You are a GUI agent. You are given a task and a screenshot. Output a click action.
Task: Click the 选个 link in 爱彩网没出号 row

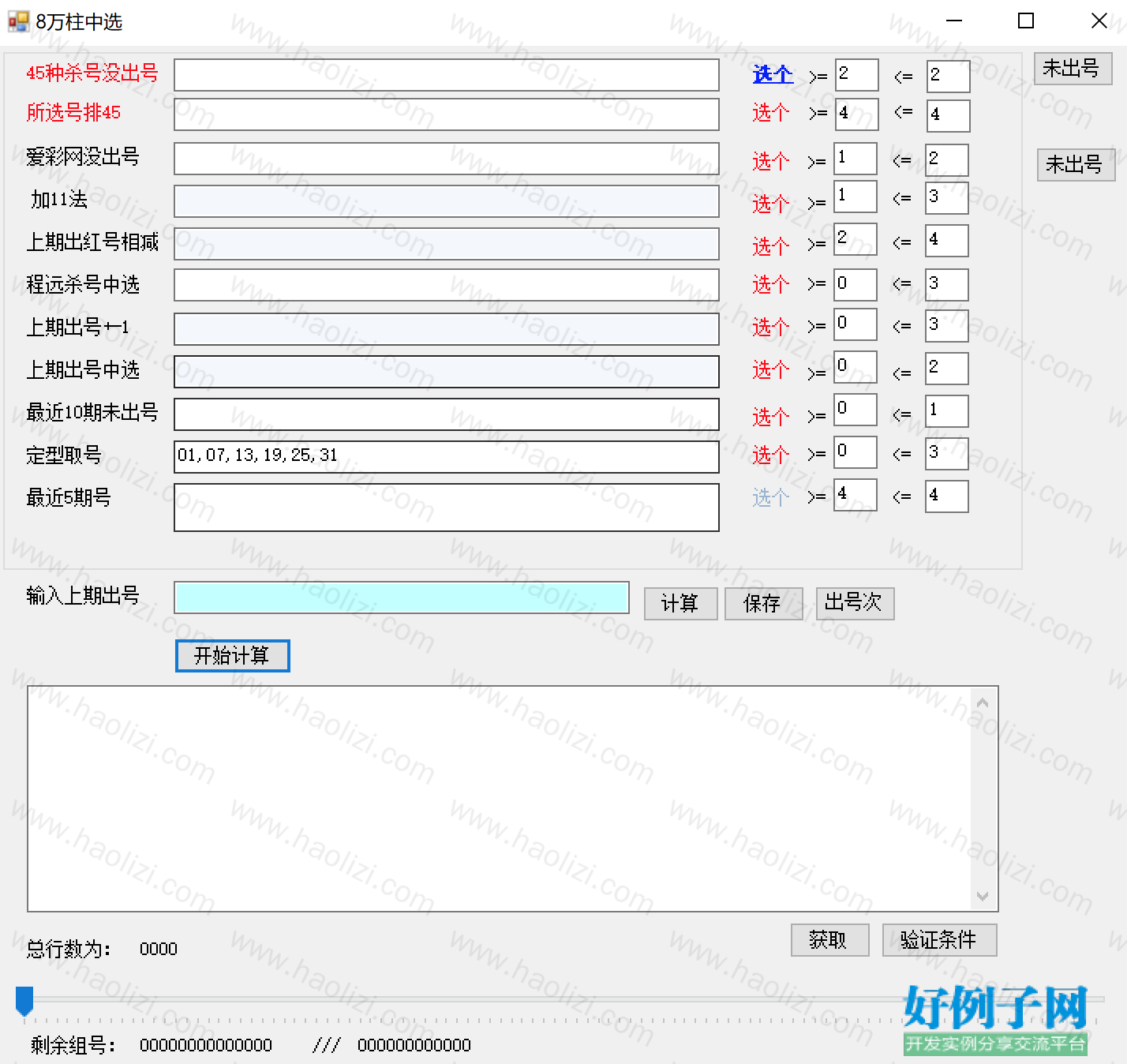pos(771,162)
